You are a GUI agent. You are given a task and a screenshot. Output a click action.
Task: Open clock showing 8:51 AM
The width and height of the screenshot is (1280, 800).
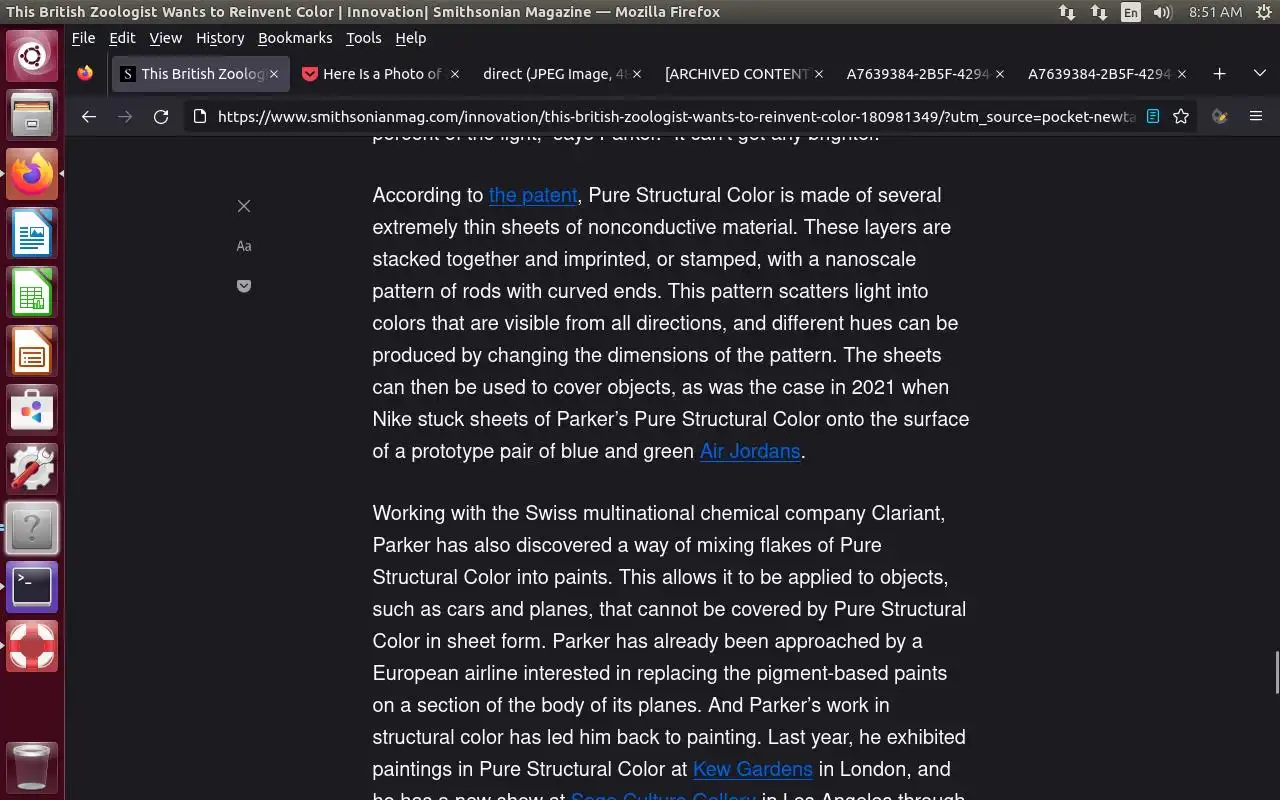point(1215,12)
